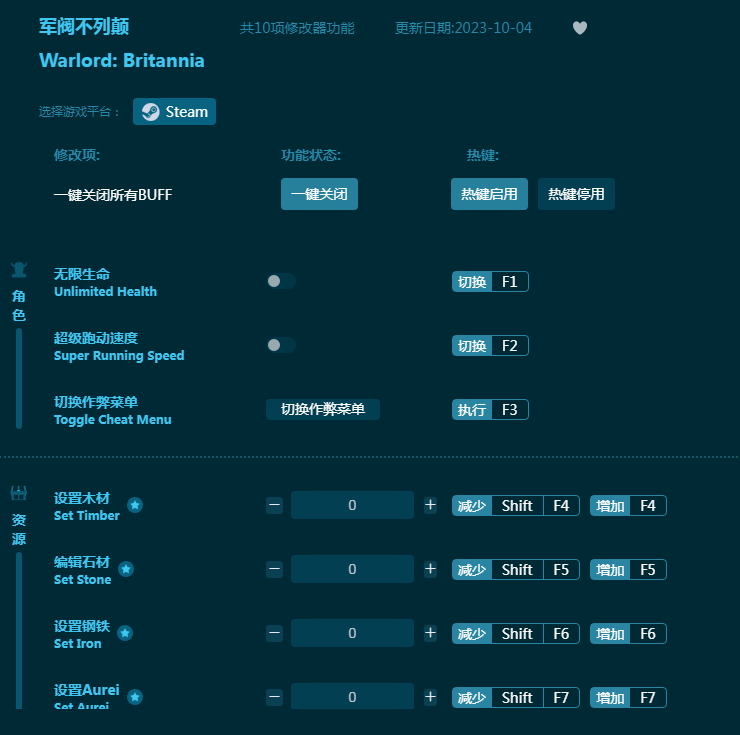Click the resources section icon in sidebar

pyautogui.click(x=19, y=493)
